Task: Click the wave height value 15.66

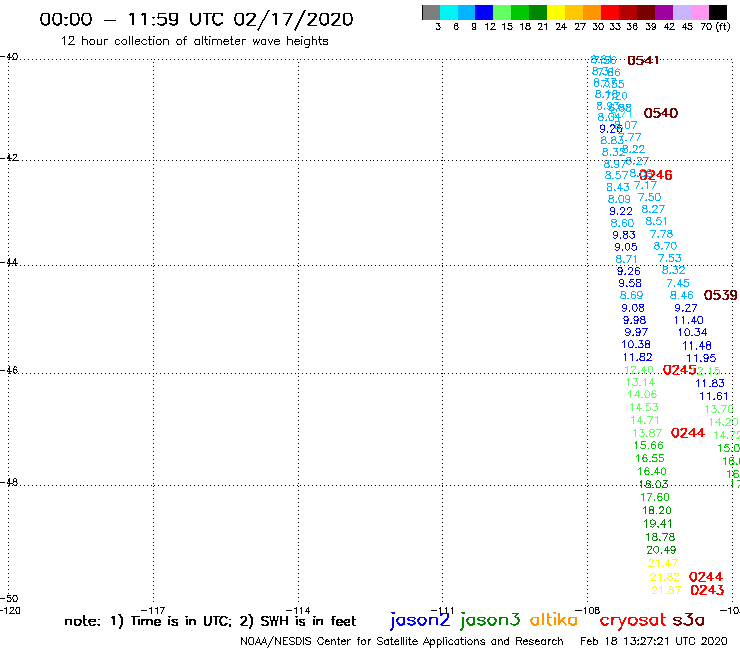Action: 648,446
